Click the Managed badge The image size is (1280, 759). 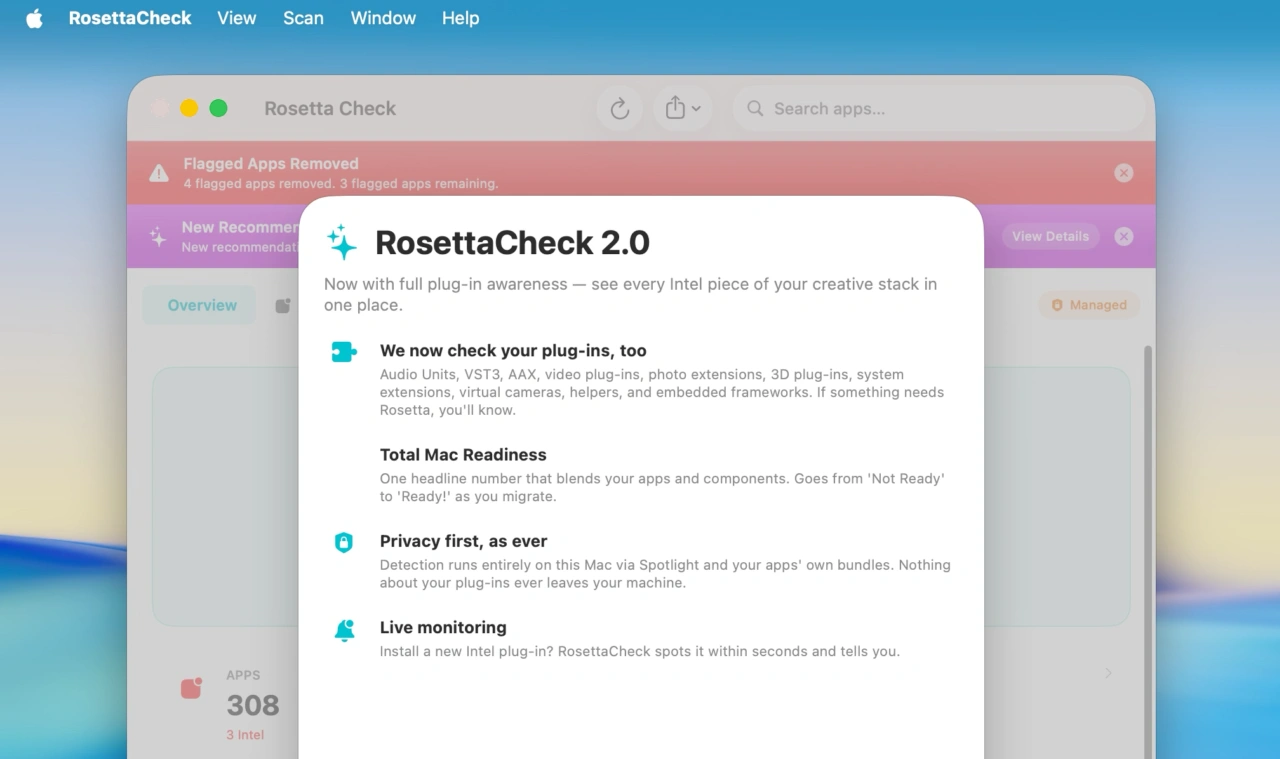pyautogui.click(x=1088, y=305)
